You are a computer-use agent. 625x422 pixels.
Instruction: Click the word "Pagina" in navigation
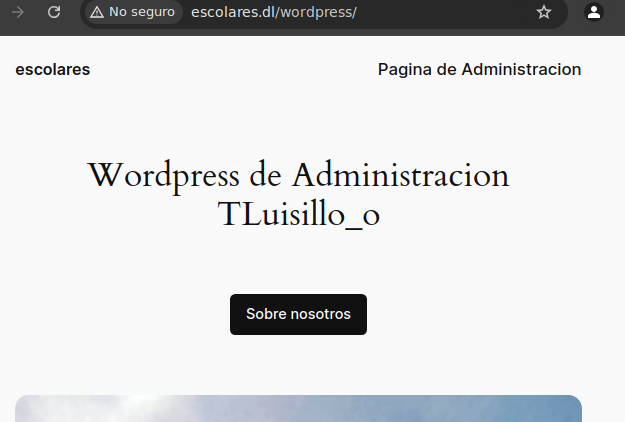[404, 69]
